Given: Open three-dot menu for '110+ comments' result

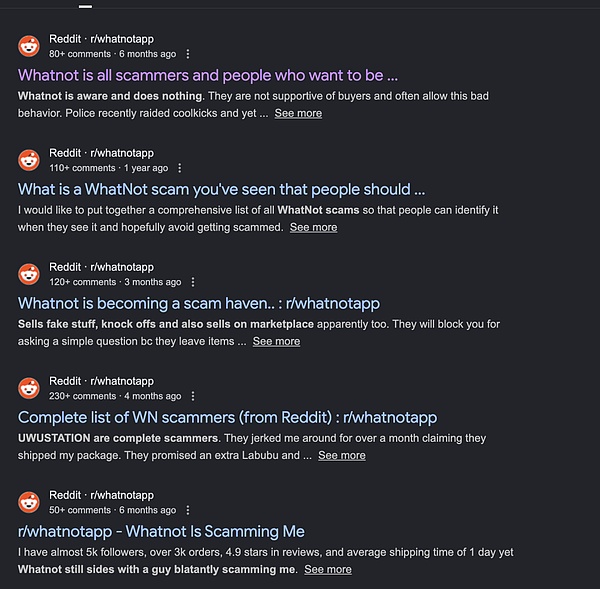Looking at the screenshot, I should coord(181,168).
